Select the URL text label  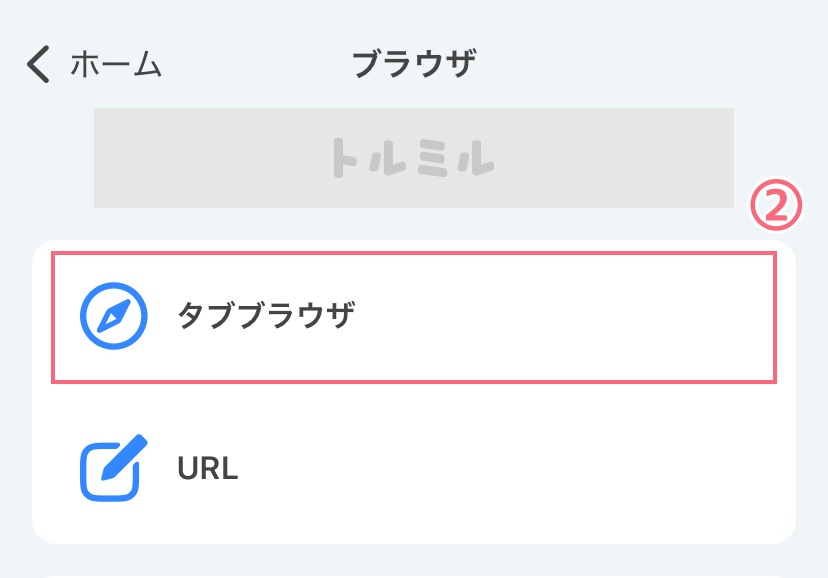[x=207, y=468]
